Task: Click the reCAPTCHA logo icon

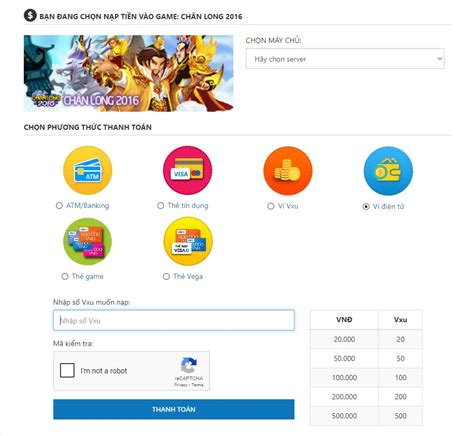Action: point(189,365)
